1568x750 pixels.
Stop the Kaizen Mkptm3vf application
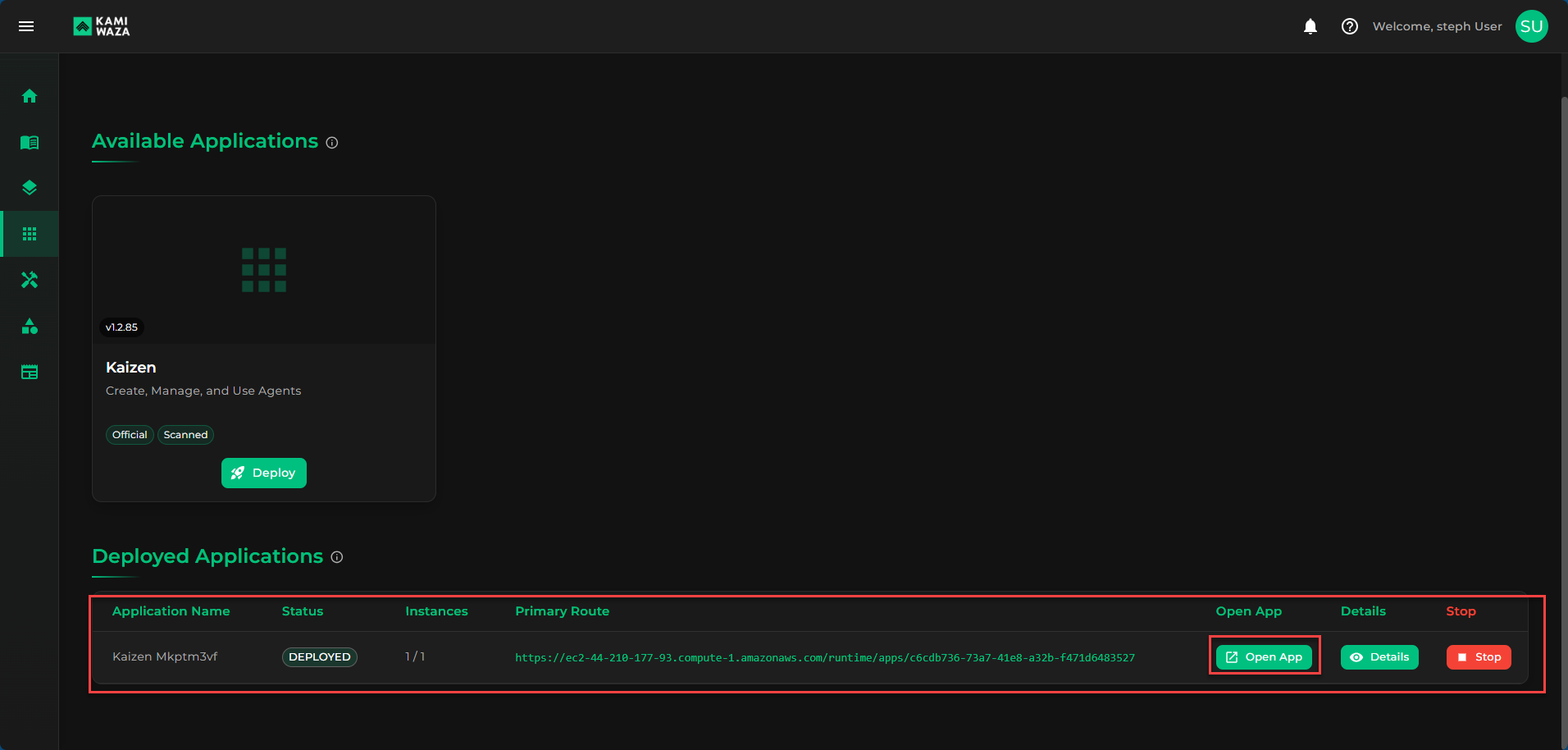coord(1479,657)
